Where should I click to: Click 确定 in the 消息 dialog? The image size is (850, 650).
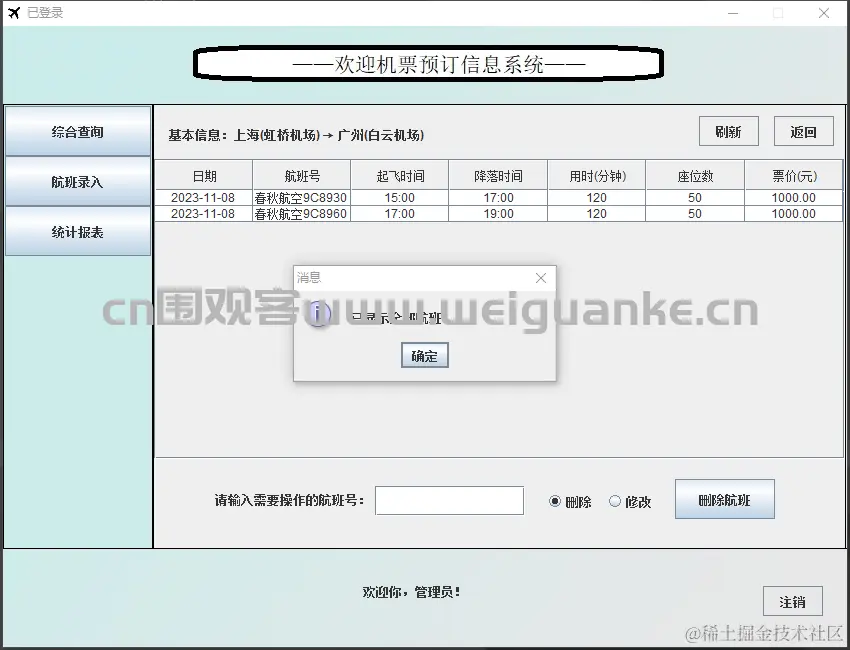pyautogui.click(x=424, y=356)
